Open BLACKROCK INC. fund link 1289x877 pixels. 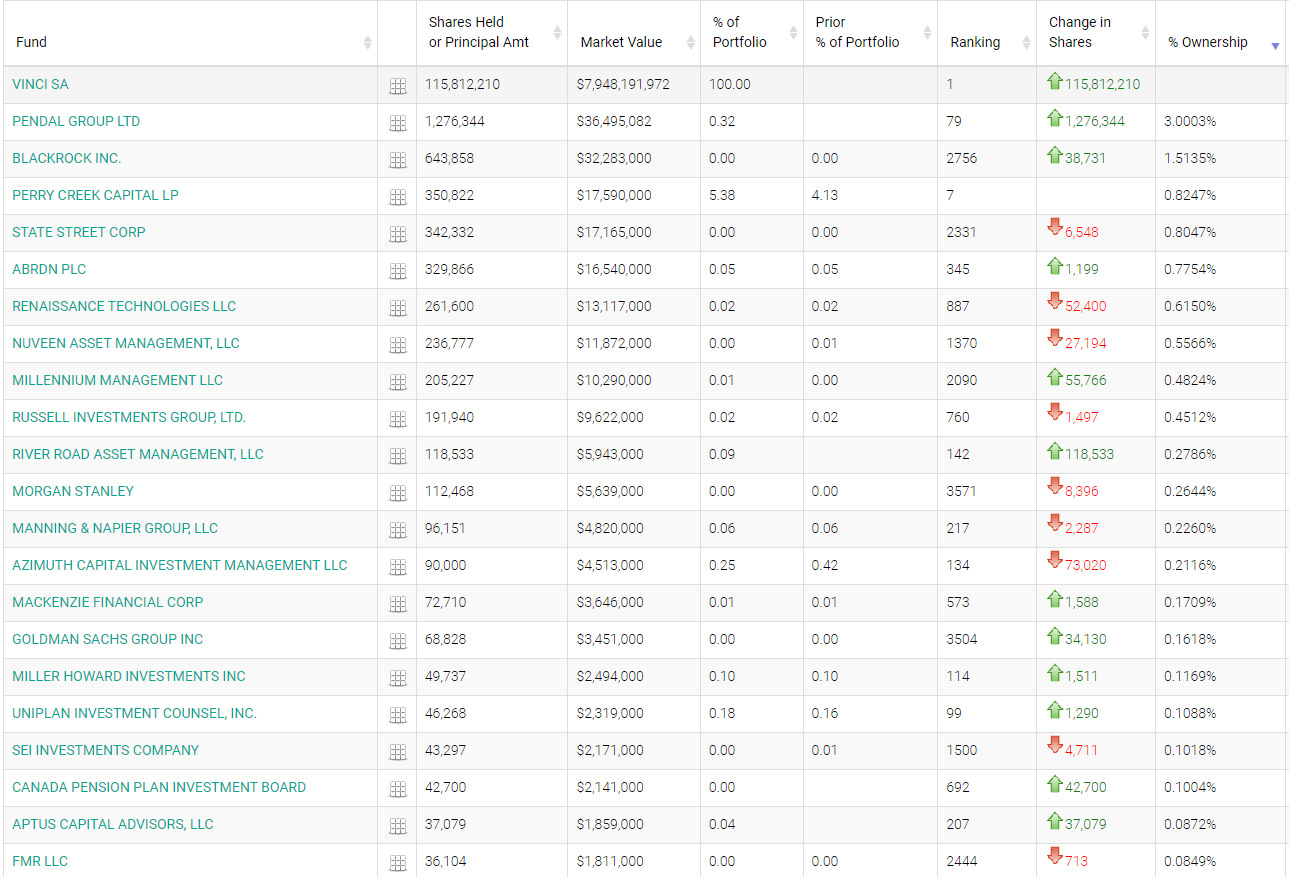67,158
